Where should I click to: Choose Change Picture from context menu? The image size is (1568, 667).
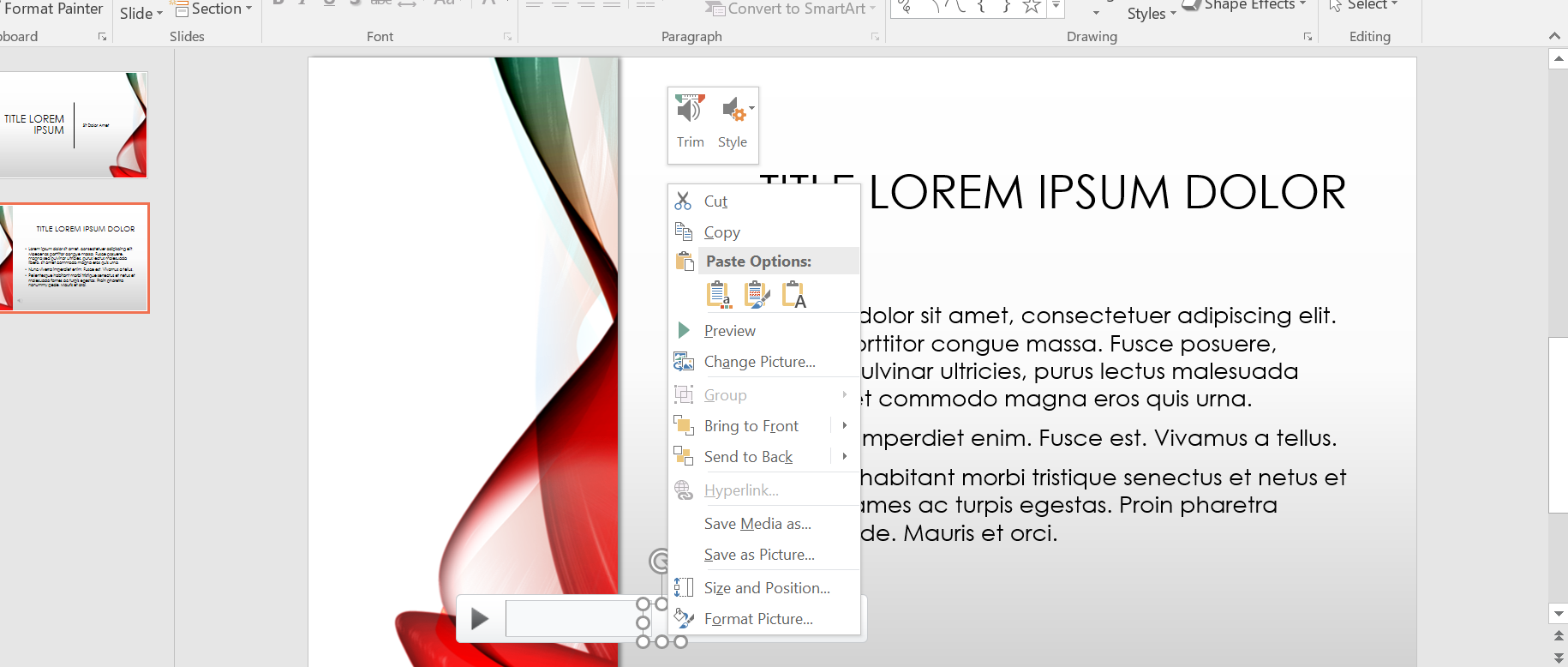coord(759,362)
